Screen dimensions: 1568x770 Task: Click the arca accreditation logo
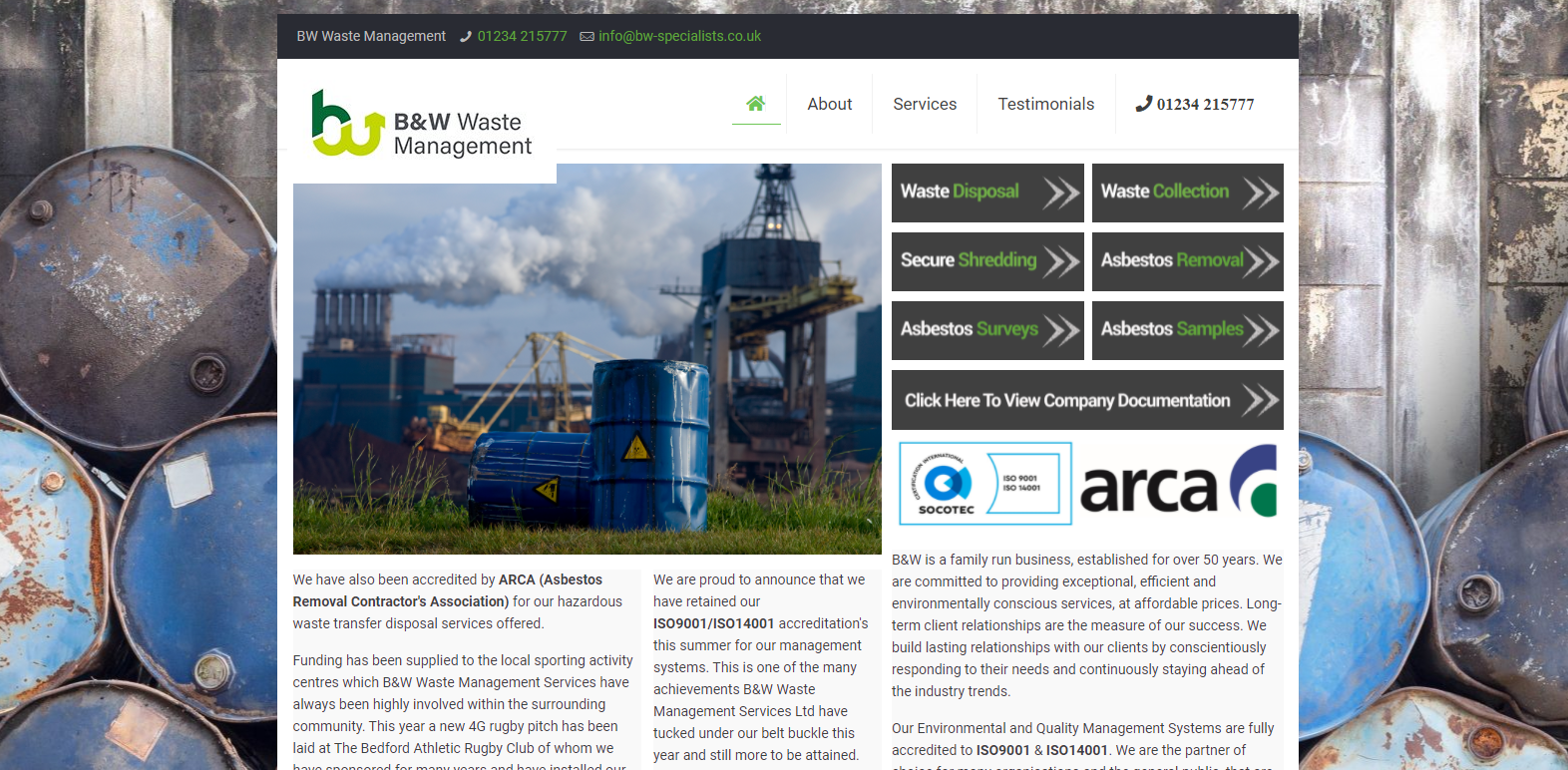click(x=1179, y=482)
